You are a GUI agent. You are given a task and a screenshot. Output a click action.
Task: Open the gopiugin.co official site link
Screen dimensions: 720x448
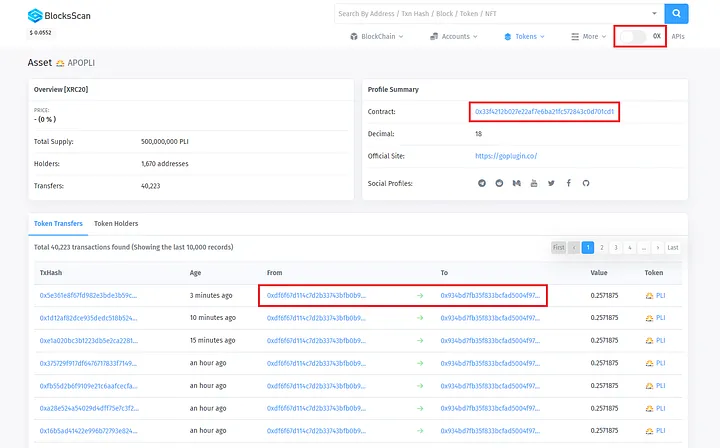point(506,156)
